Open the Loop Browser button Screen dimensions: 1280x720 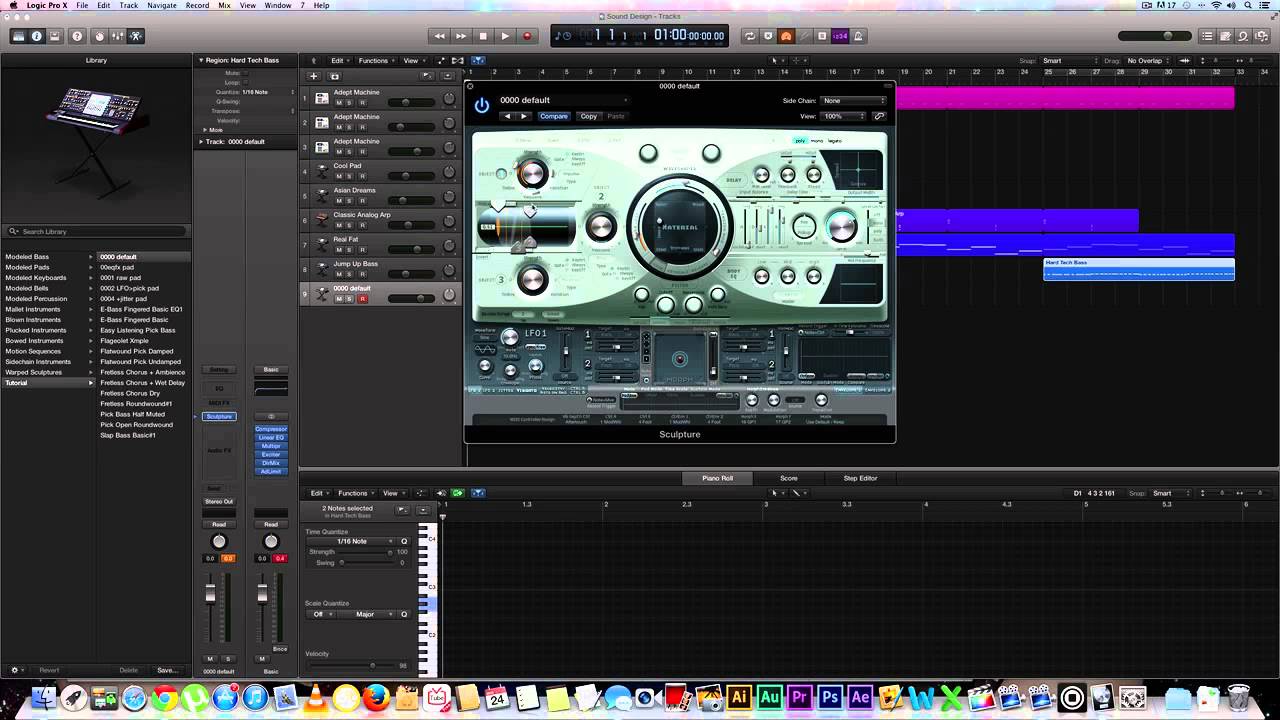[x=1243, y=36]
